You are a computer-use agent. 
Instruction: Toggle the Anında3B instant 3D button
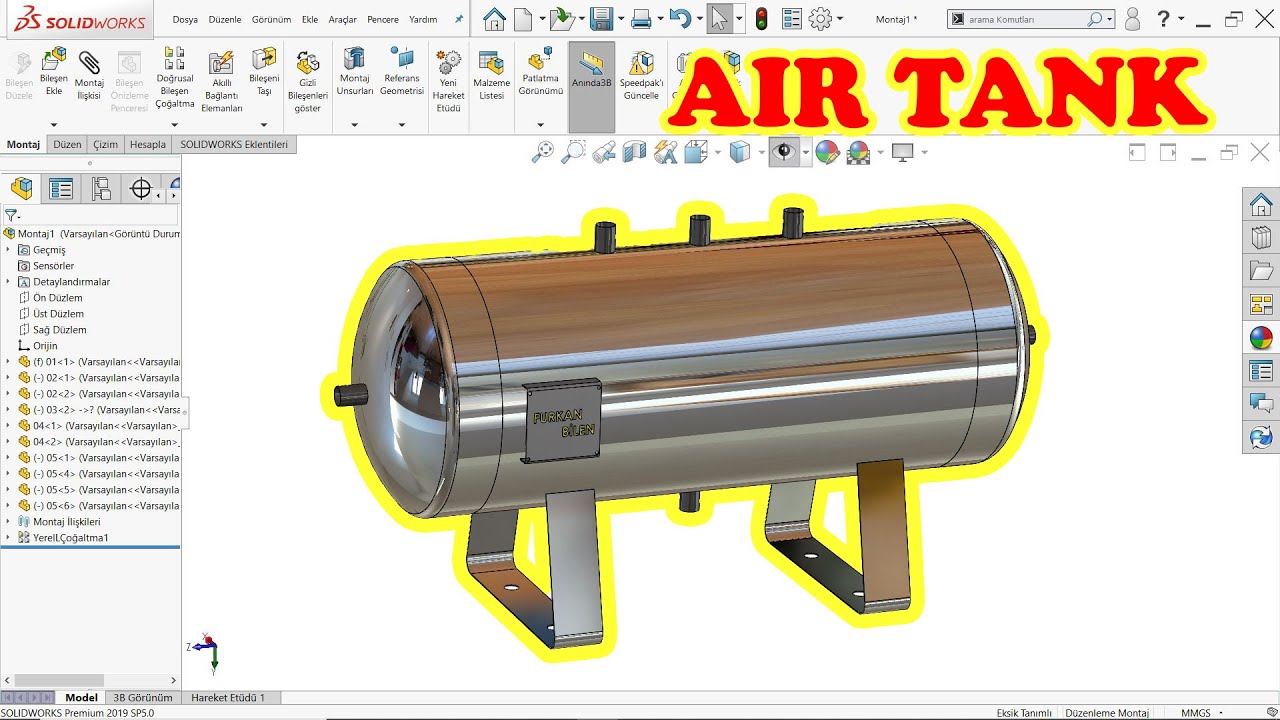tap(591, 87)
